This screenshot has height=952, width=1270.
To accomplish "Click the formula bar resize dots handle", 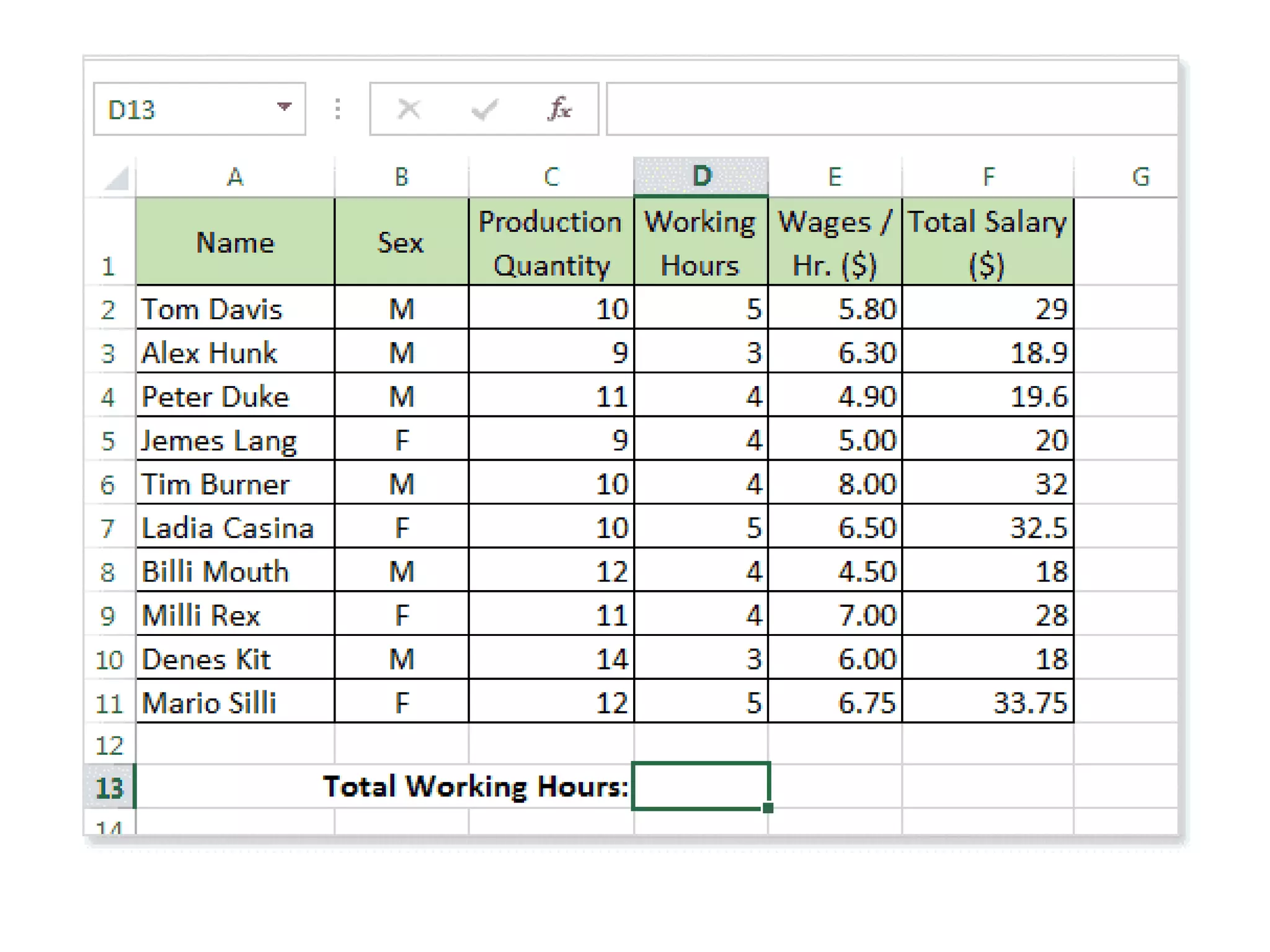I will pyautogui.click(x=337, y=109).
